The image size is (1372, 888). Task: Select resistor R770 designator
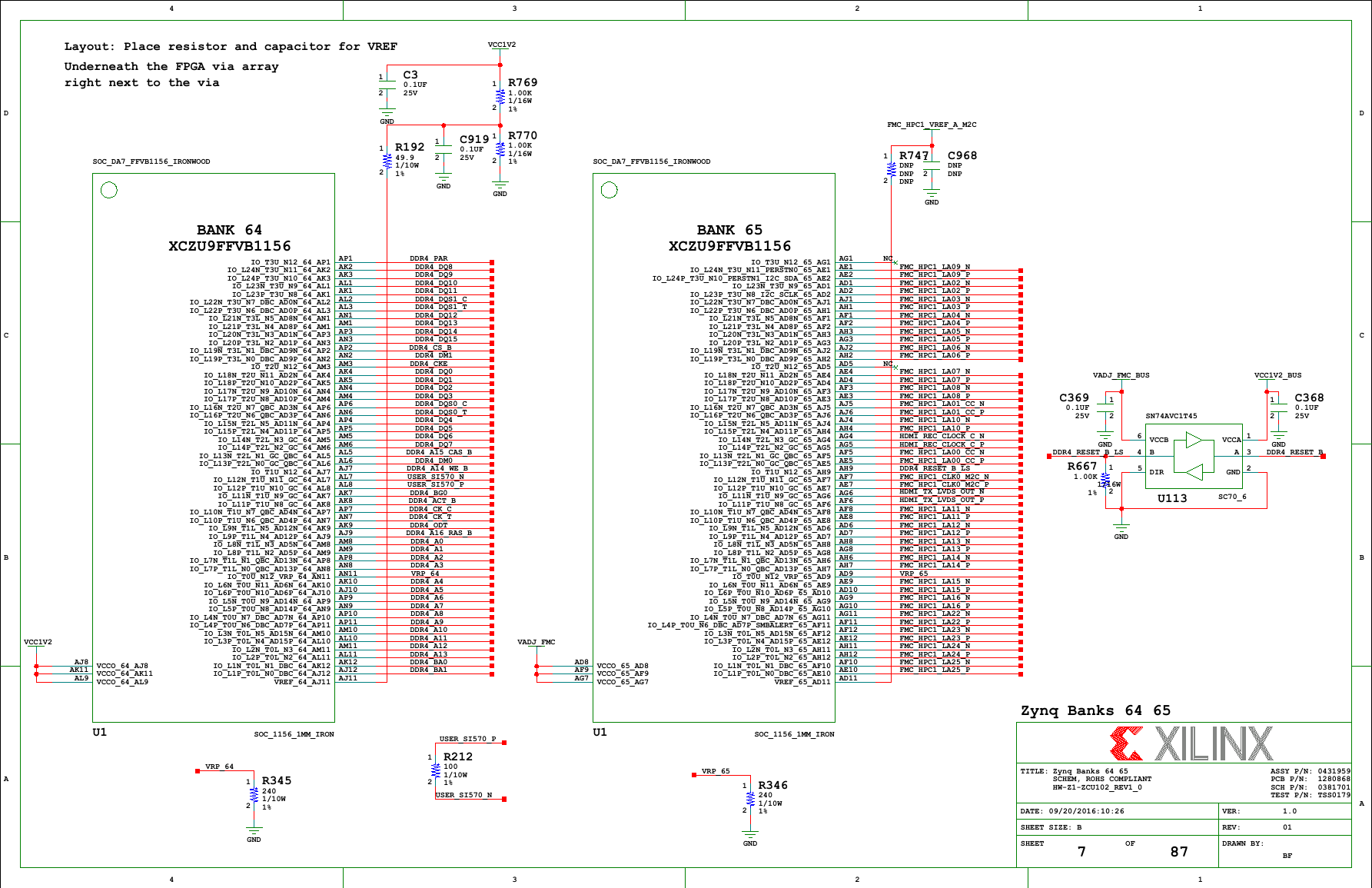pyautogui.click(x=523, y=136)
